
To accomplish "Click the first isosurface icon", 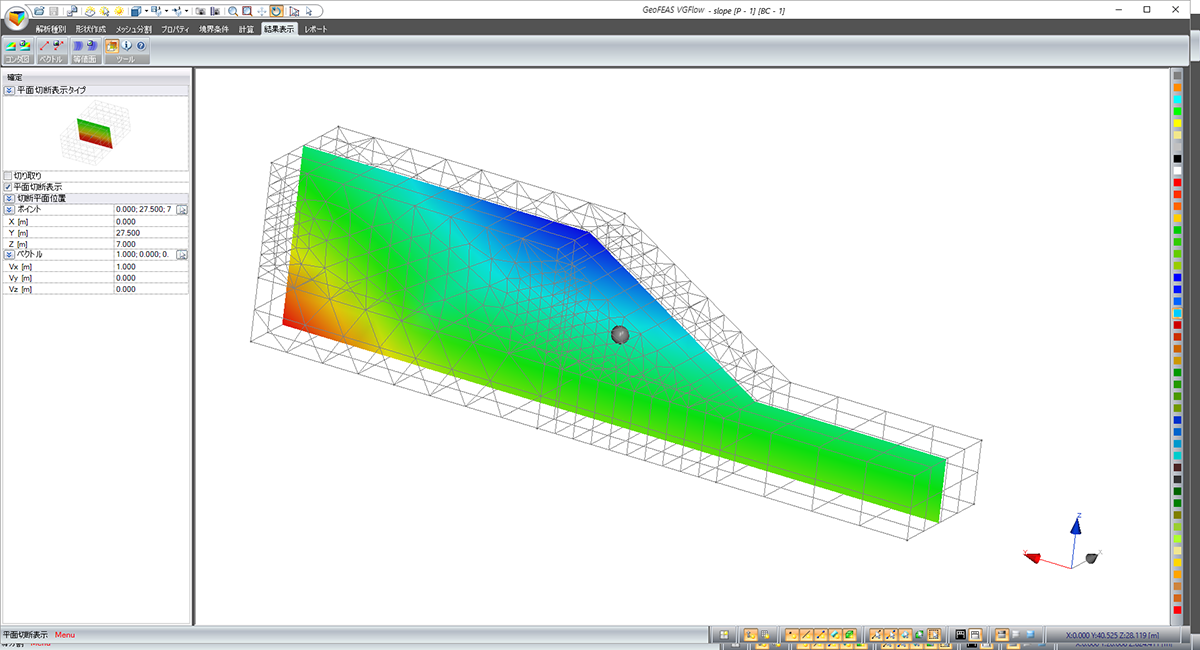I will (x=77, y=46).
